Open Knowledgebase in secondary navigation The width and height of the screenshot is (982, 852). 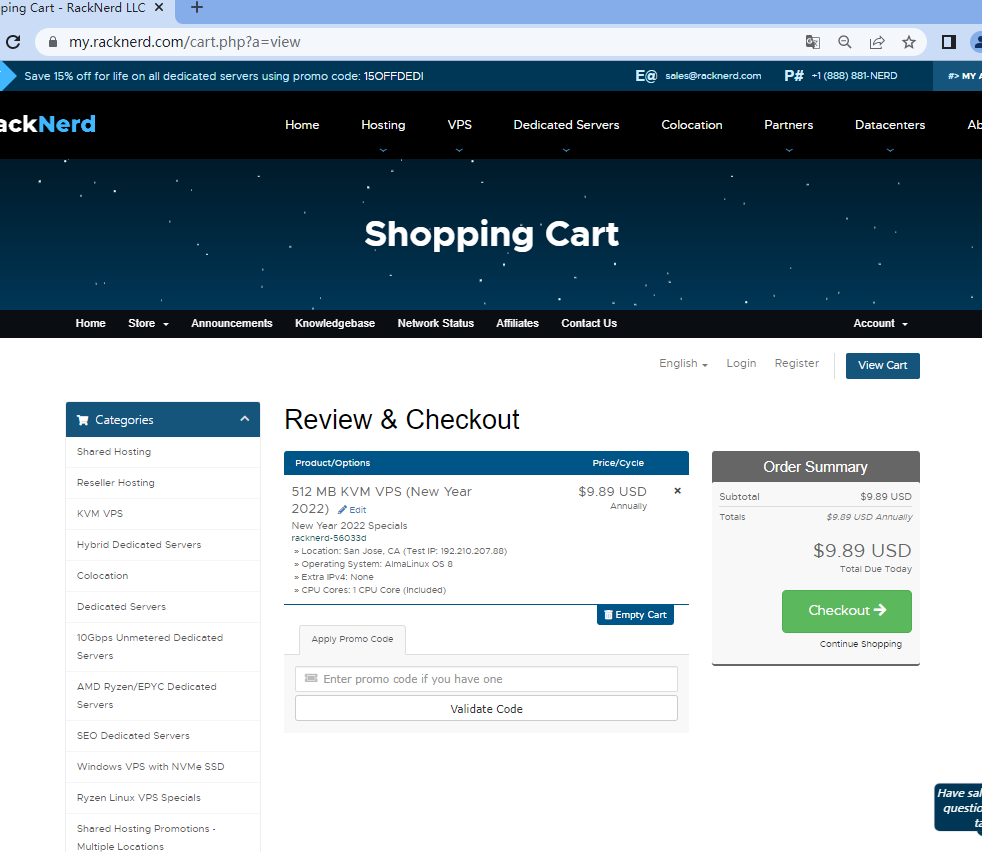(335, 323)
